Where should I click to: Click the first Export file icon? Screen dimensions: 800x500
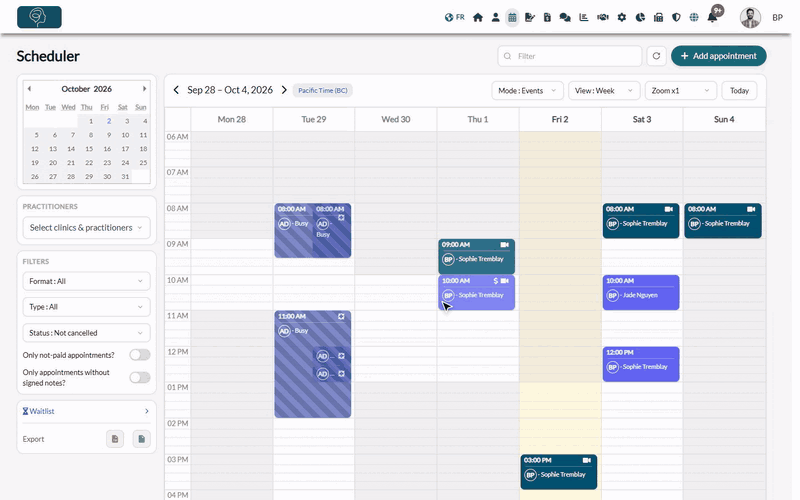click(x=115, y=439)
